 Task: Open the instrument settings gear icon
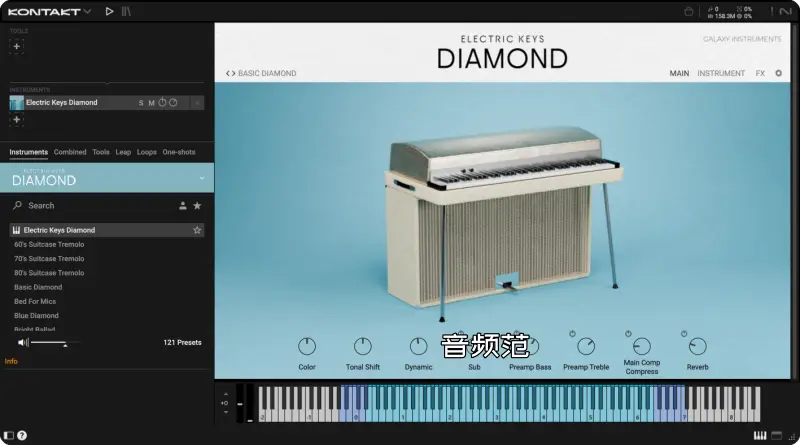coord(779,73)
